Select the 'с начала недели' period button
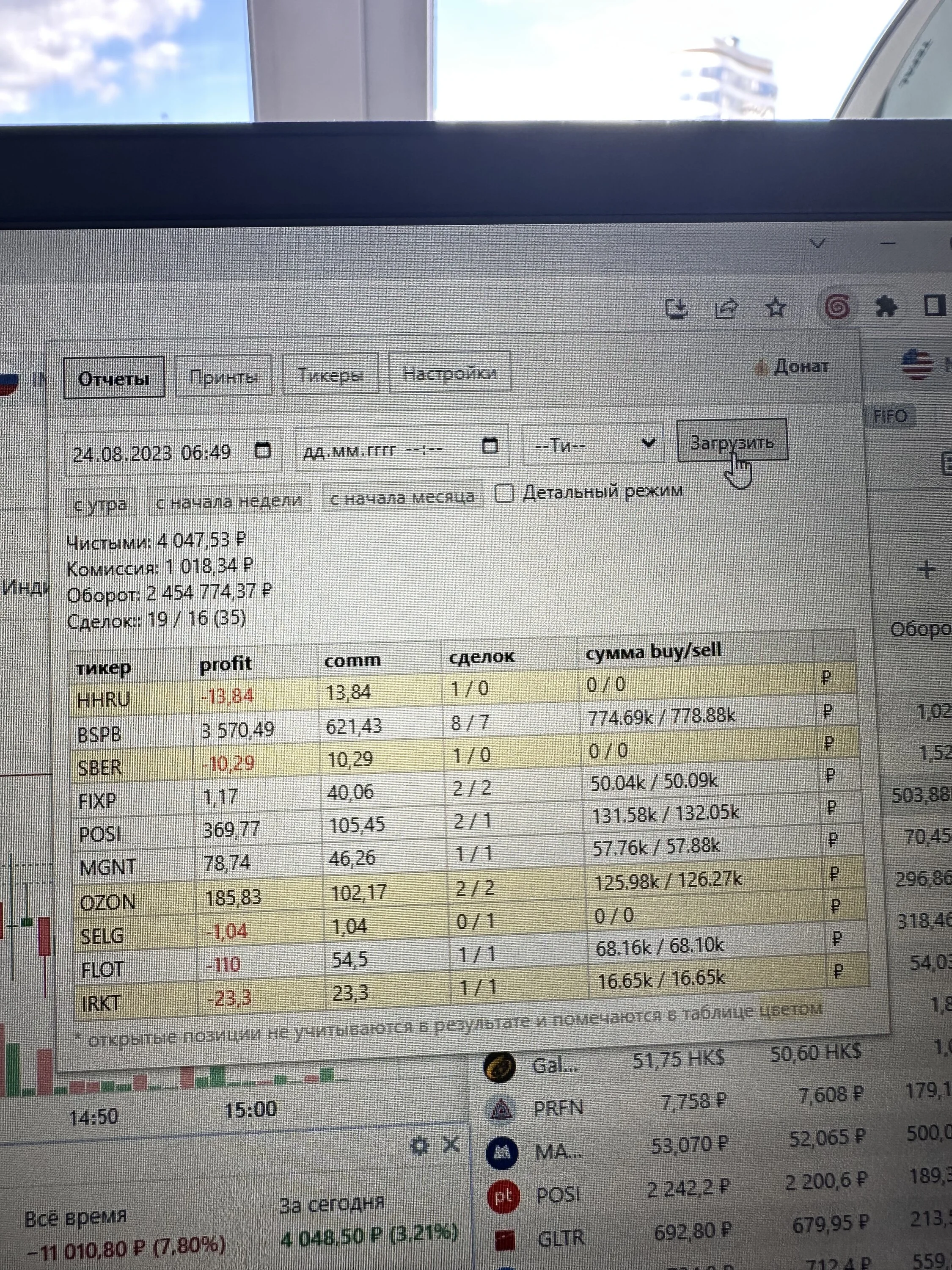 228,501
